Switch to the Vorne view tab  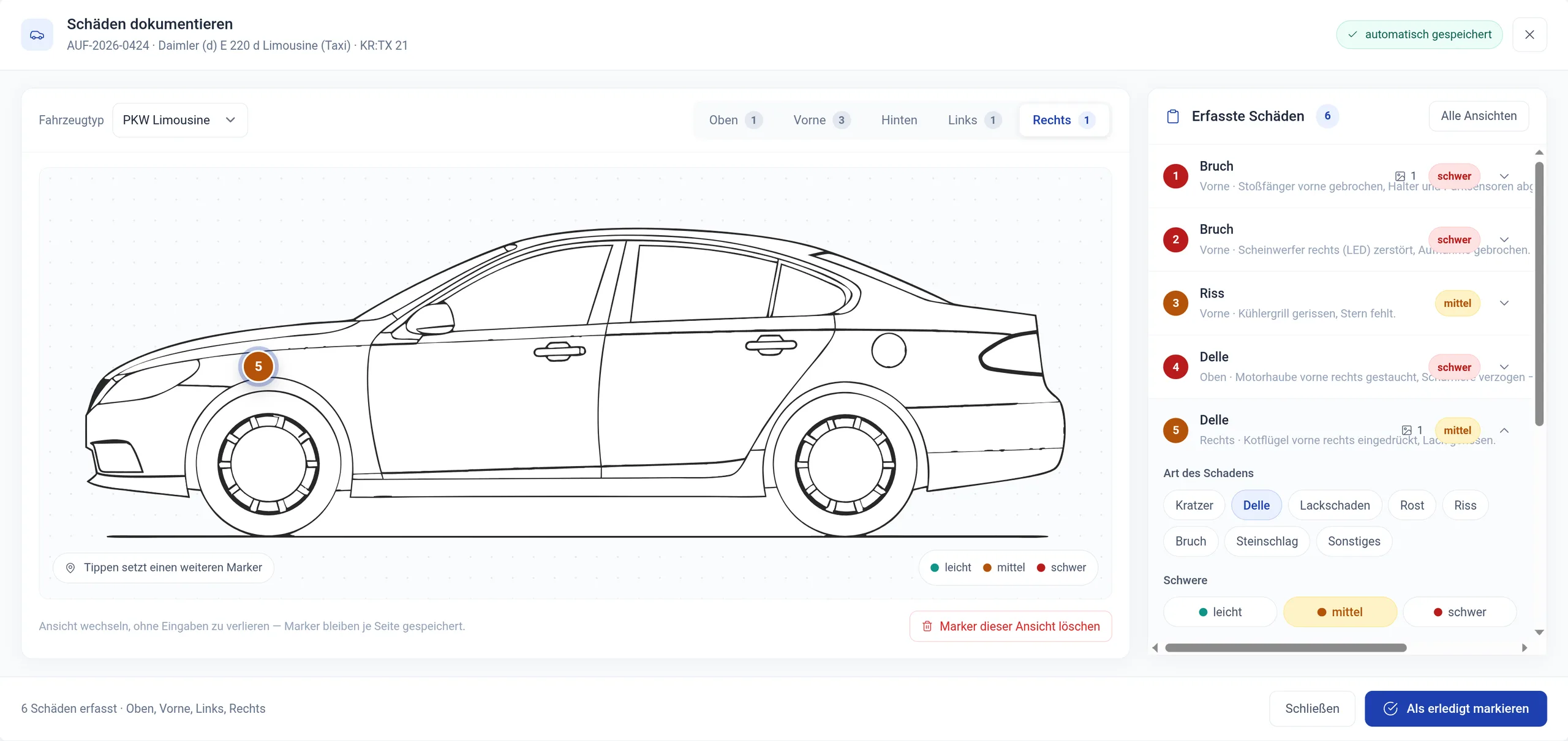[821, 120]
